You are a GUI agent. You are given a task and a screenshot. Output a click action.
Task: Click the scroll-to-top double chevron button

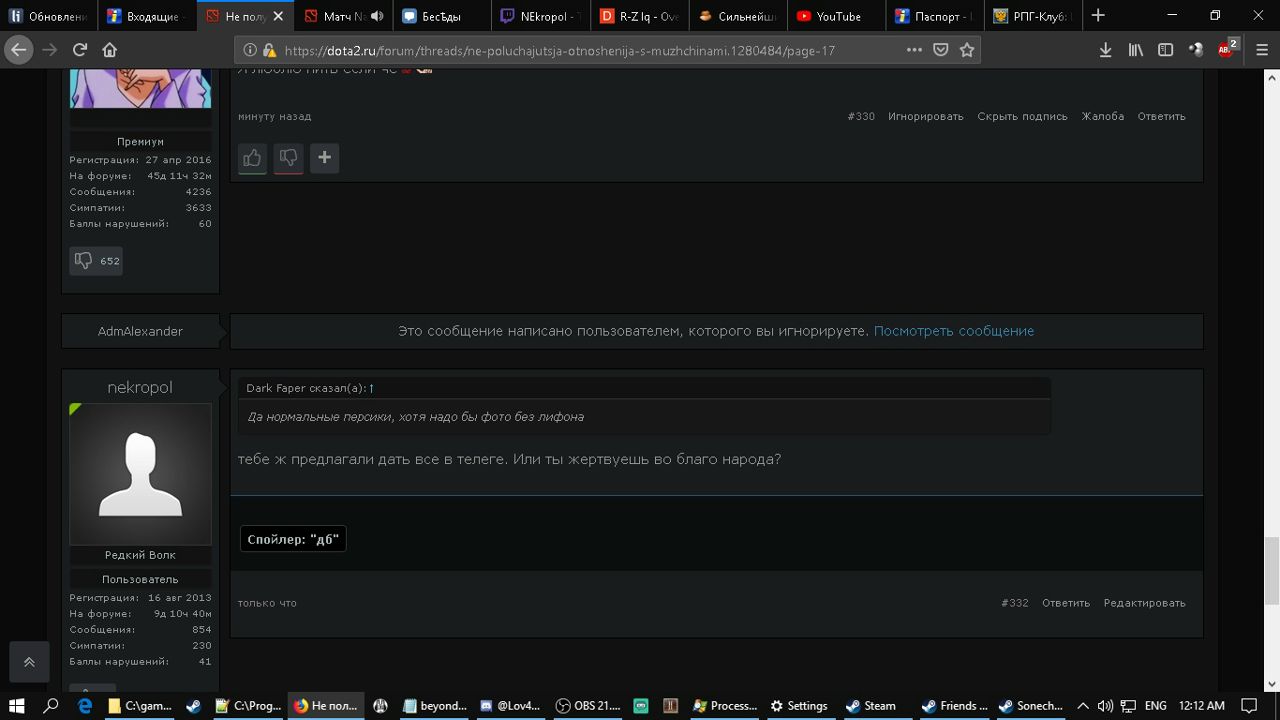[29, 662]
